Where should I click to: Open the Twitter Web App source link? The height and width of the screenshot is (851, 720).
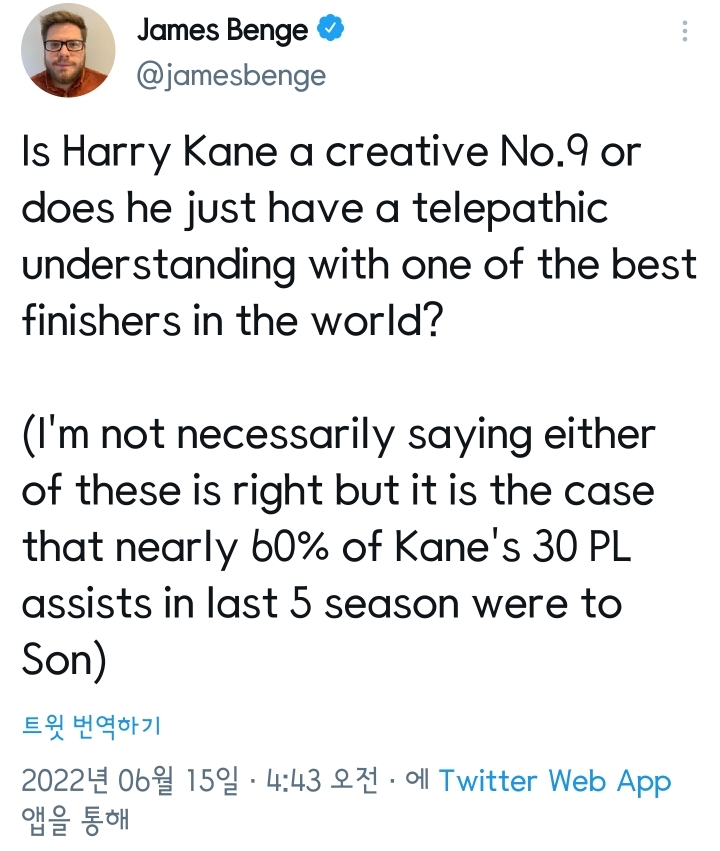555,781
